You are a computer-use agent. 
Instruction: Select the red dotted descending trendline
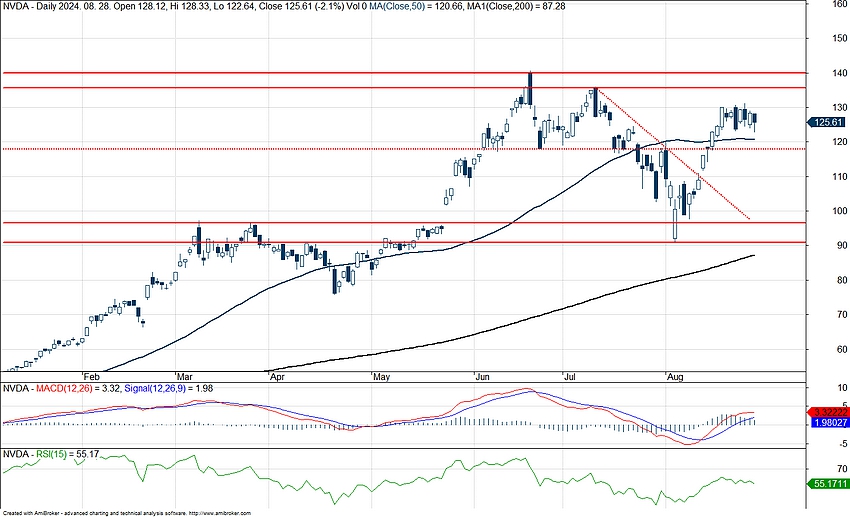673,153
